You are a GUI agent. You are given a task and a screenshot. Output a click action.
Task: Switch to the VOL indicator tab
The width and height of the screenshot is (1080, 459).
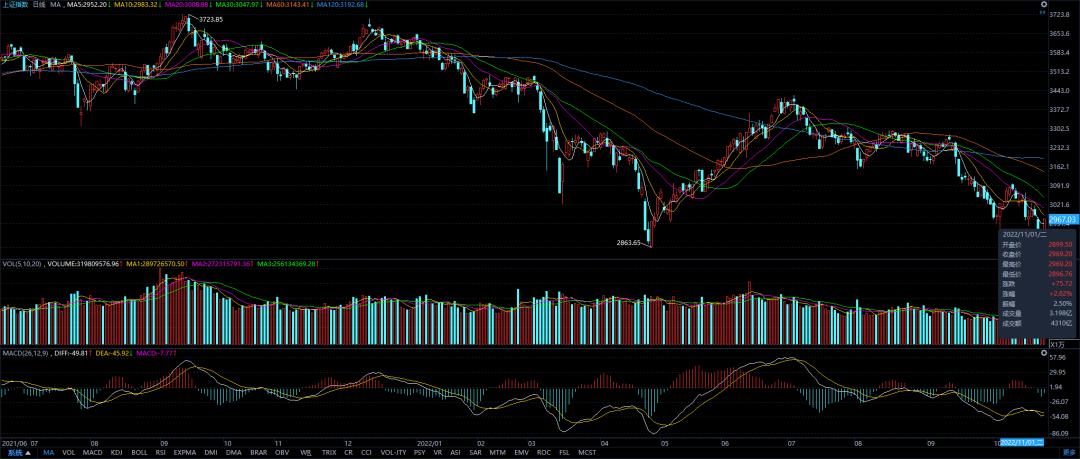click(x=69, y=453)
